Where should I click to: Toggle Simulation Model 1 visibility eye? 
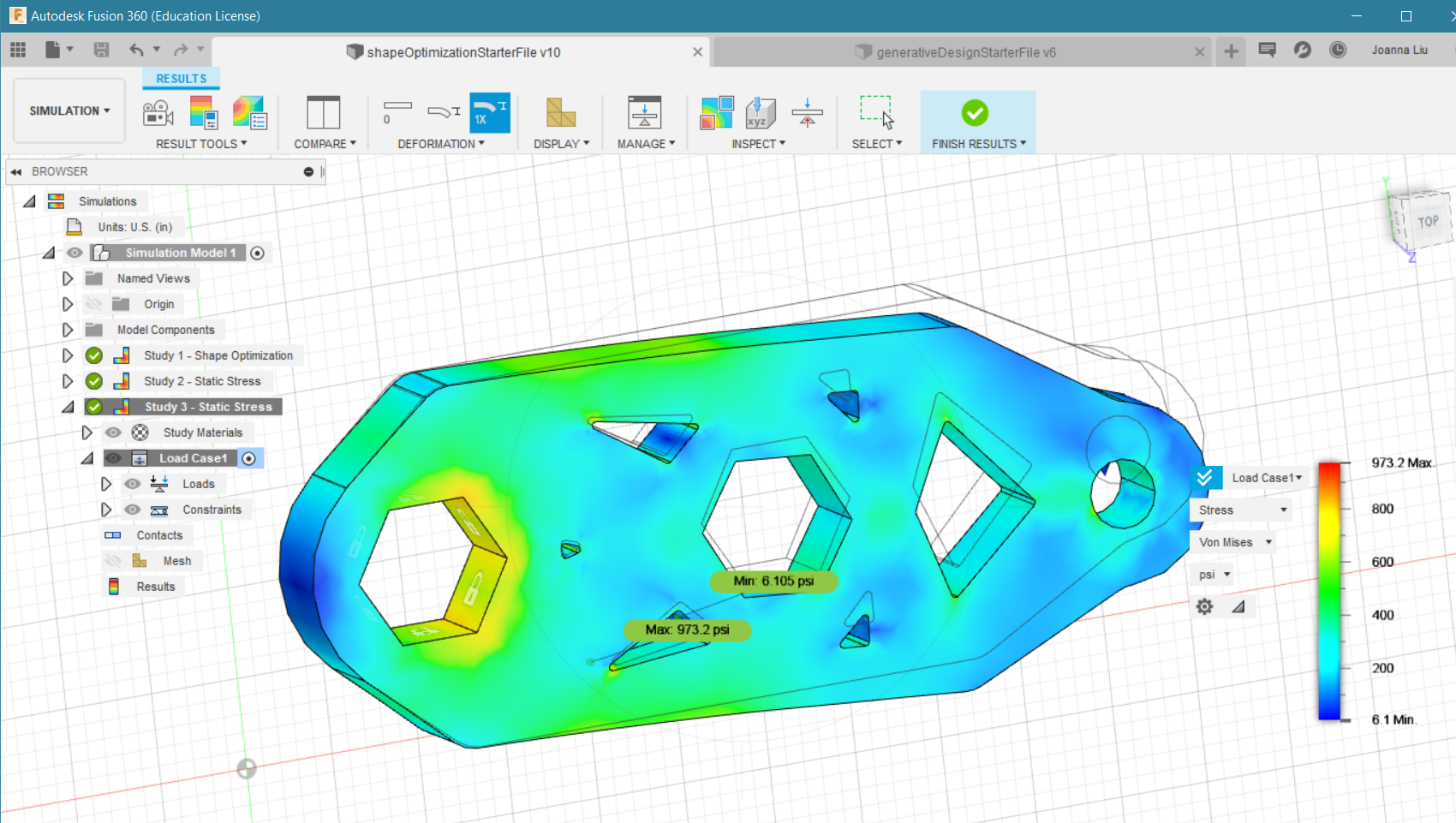(x=75, y=253)
